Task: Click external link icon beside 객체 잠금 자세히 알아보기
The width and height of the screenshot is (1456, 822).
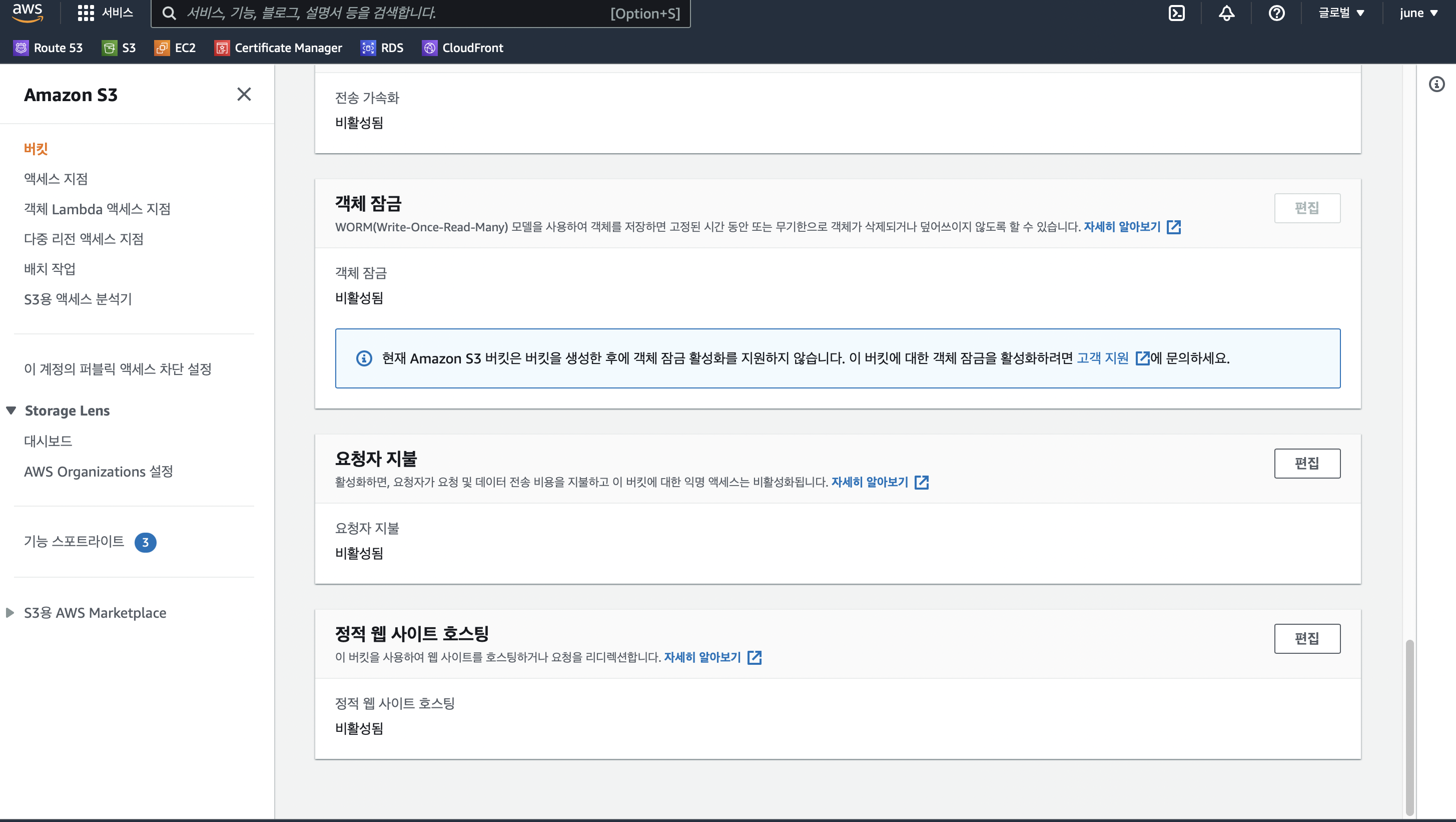Action: [1173, 227]
